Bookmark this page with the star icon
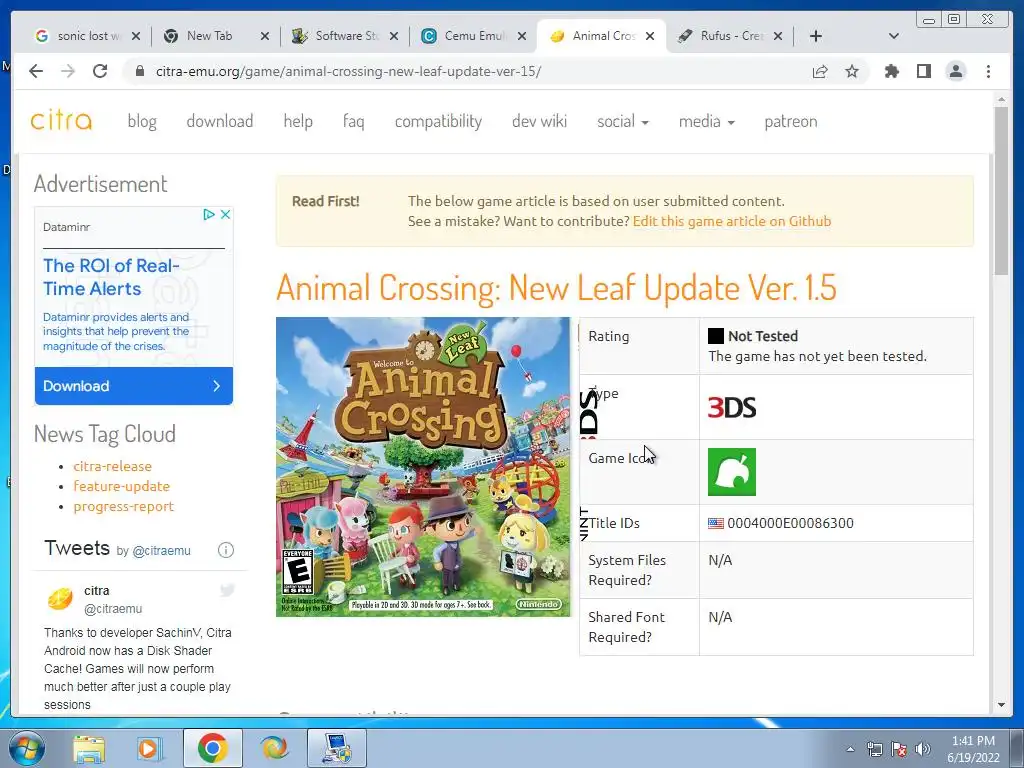The width and height of the screenshot is (1024, 768). (x=852, y=71)
